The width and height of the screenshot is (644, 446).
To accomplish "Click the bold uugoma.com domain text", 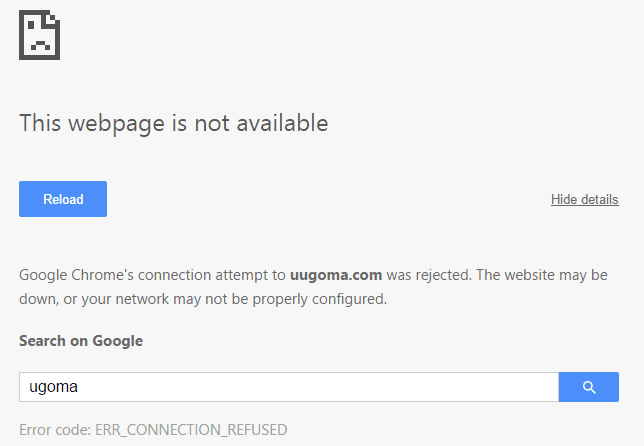I will coord(336,275).
